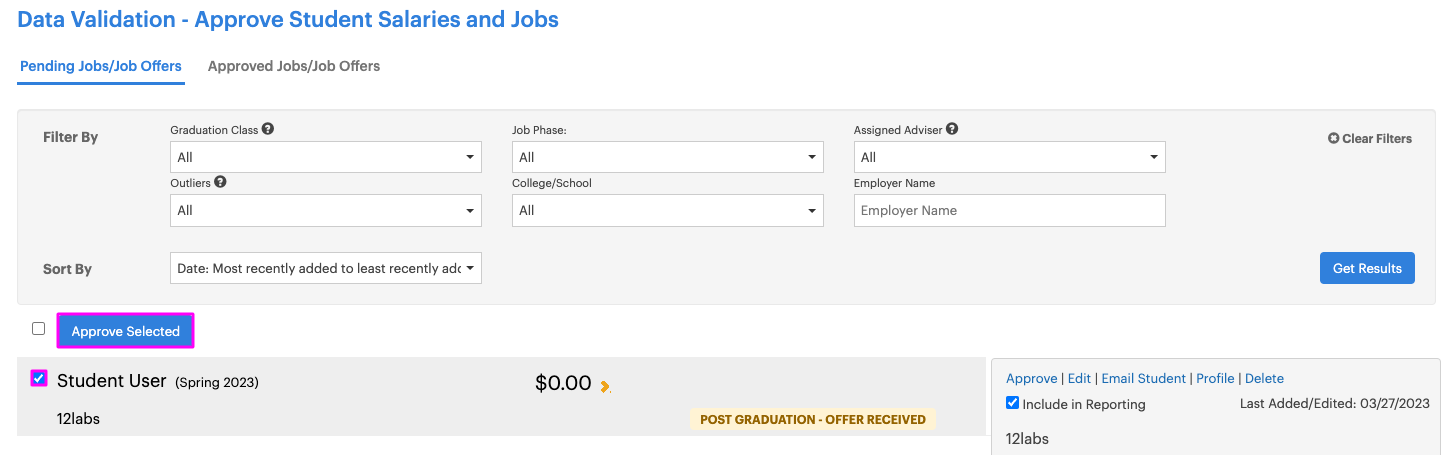Uncheck the Student User row checkbox
1452x455 pixels.
pyautogui.click(x=38, y=378)
